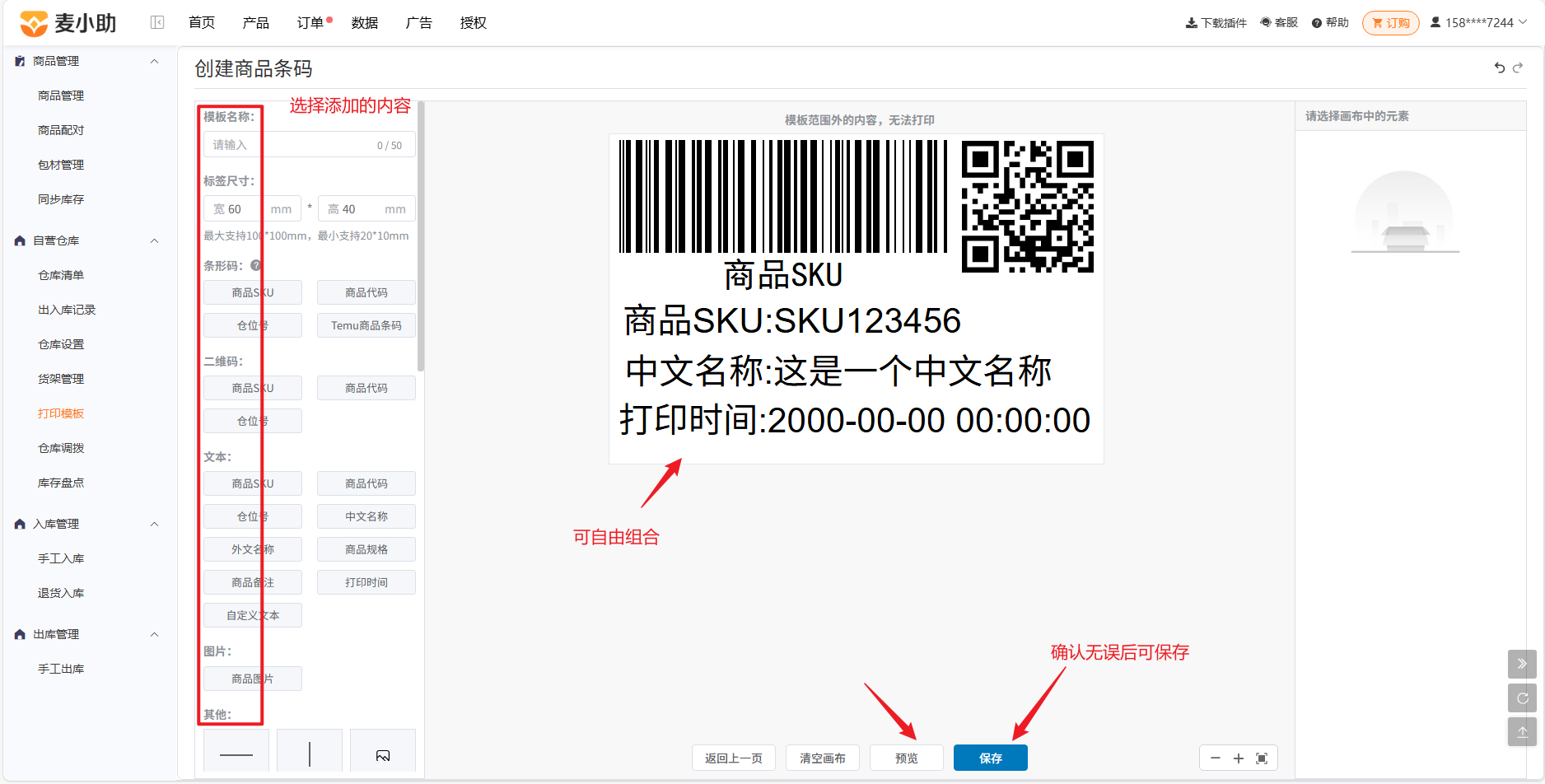Fit canvas to screen icon
Image resolution: width=1545 pixels, height=784 pixels.
coord(1262,758)
